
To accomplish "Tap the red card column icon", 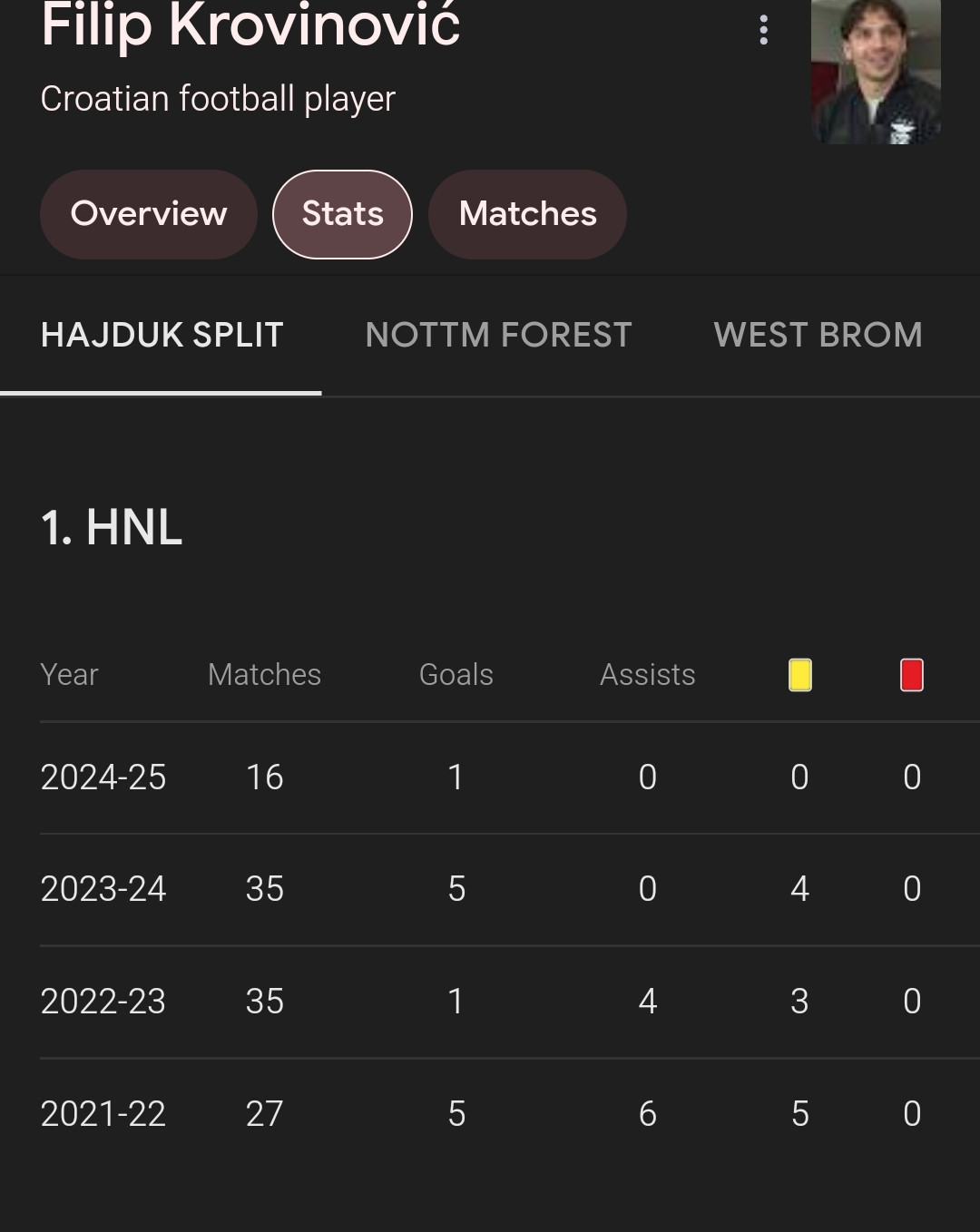I will 912,675.
